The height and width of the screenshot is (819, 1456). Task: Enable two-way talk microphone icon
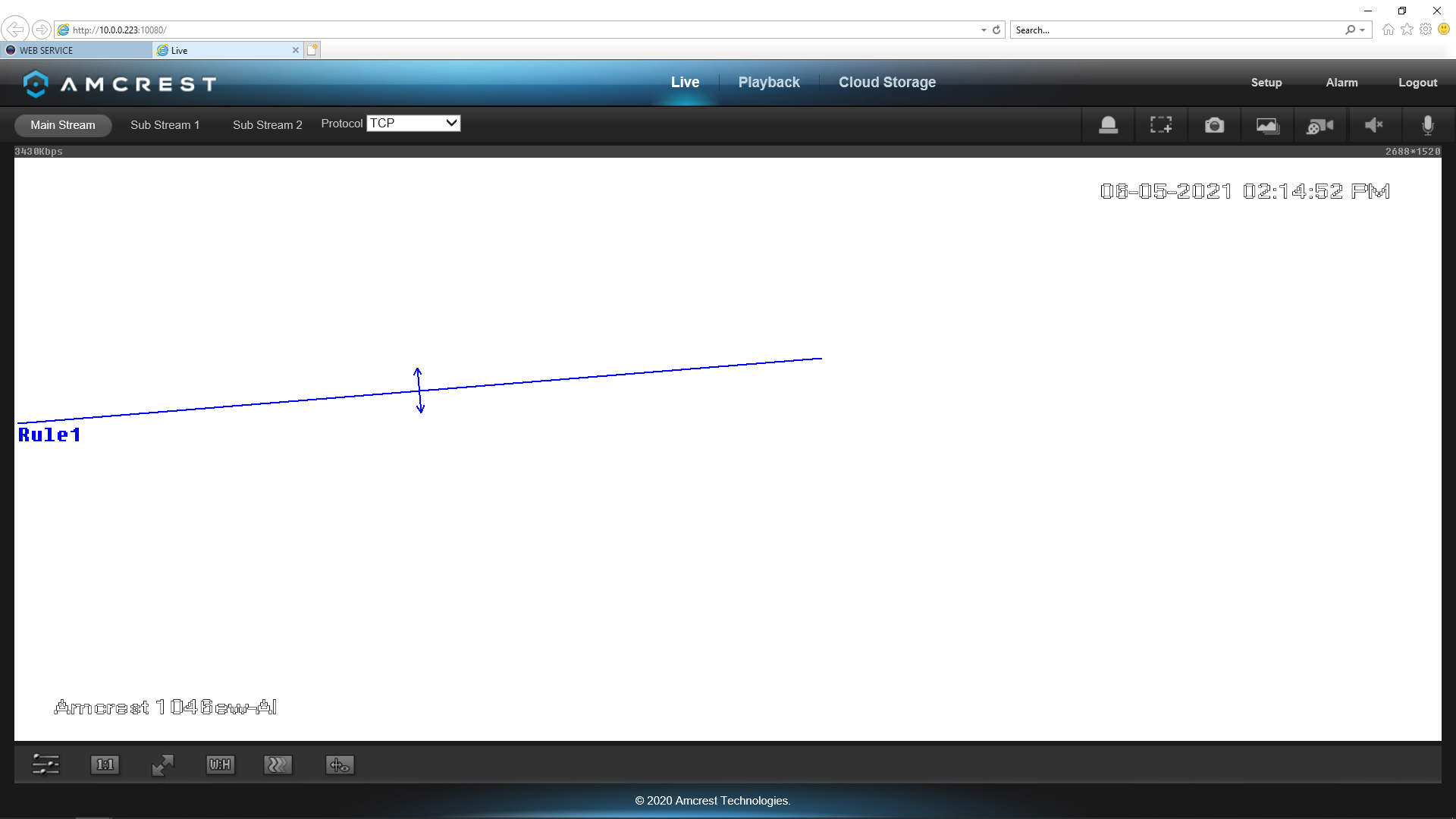pos(1427,125)
